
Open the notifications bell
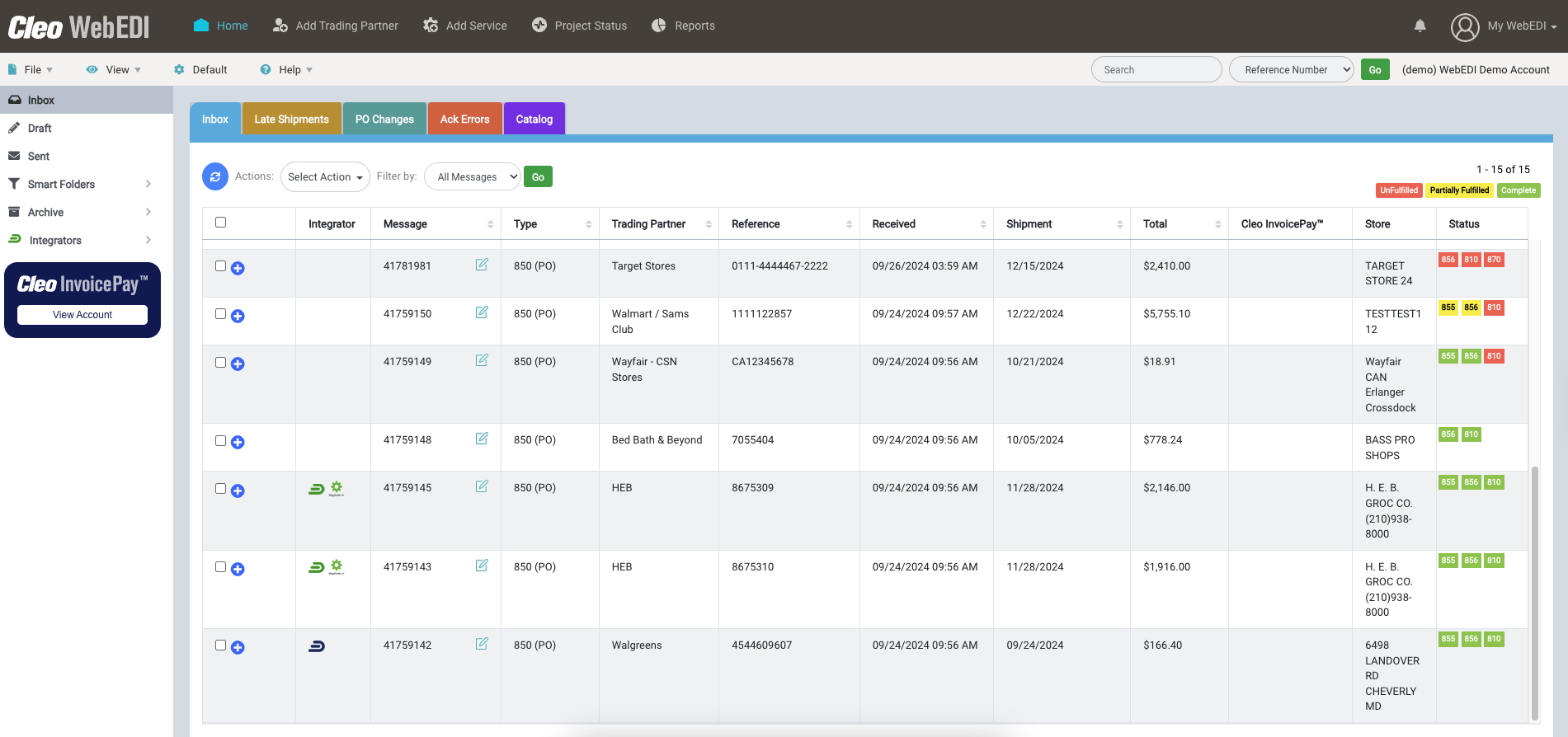[1420, 26]
